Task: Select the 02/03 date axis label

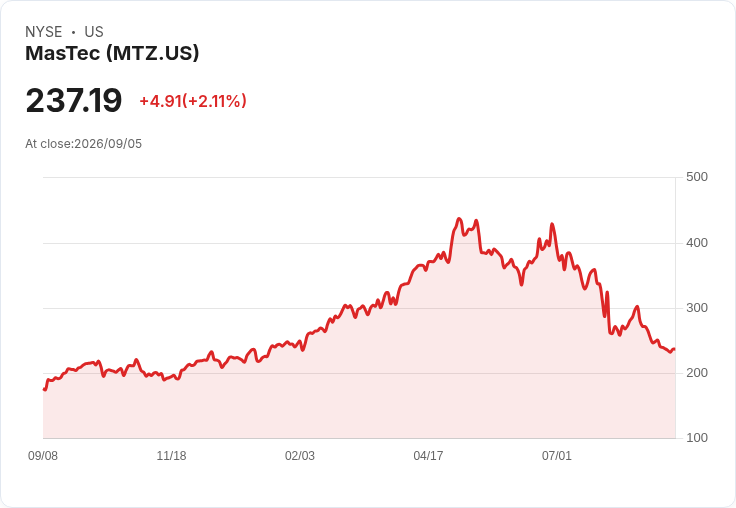Action: click(300, 456)
